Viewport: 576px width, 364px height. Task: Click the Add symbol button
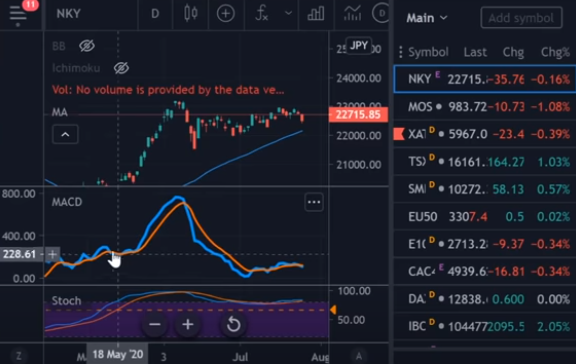[521, 18]
